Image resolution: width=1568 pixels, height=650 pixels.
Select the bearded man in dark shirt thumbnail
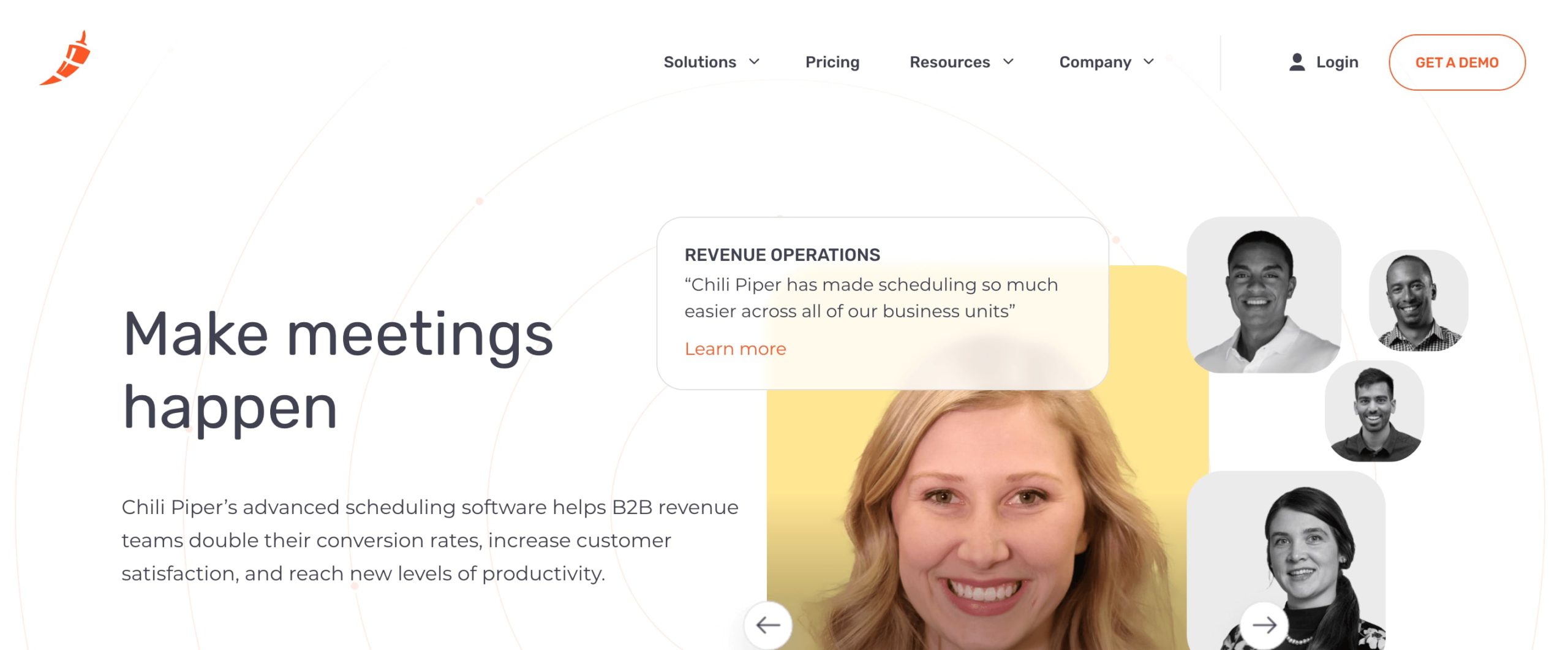pyautogui.click(x=1374, y=411)
